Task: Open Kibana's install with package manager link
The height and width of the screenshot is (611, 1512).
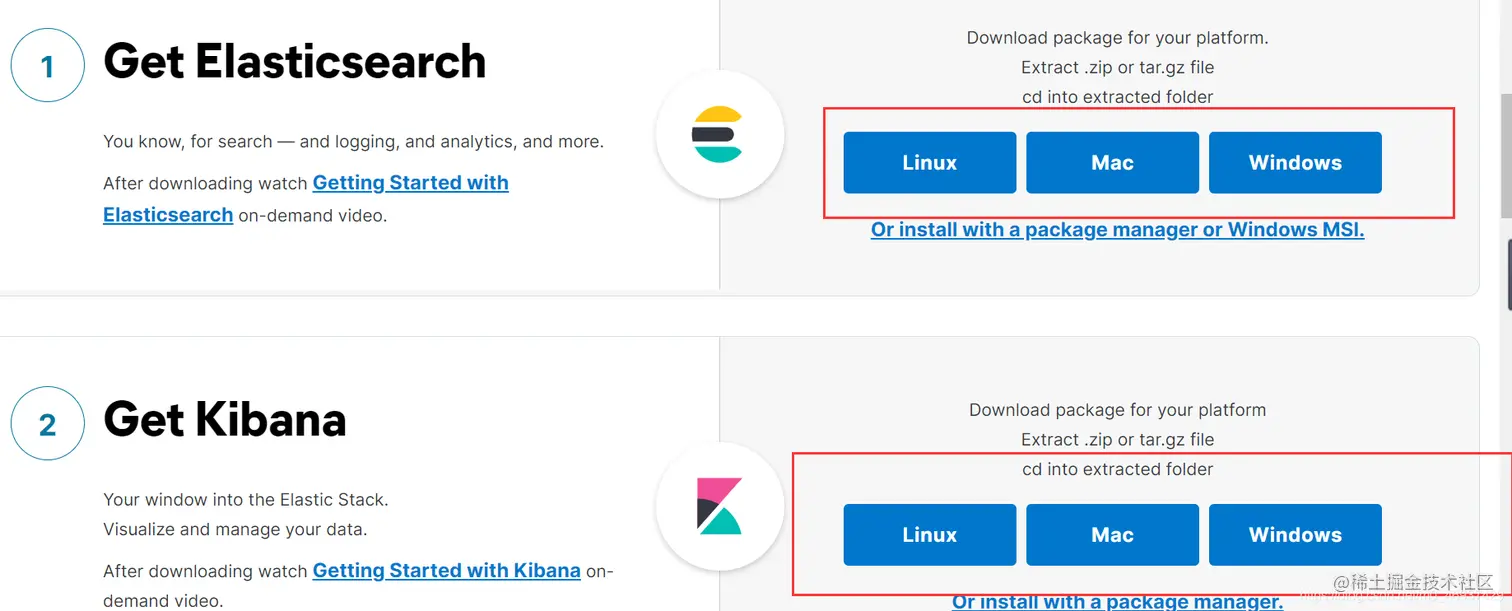Action: [x=1117, y=601]
